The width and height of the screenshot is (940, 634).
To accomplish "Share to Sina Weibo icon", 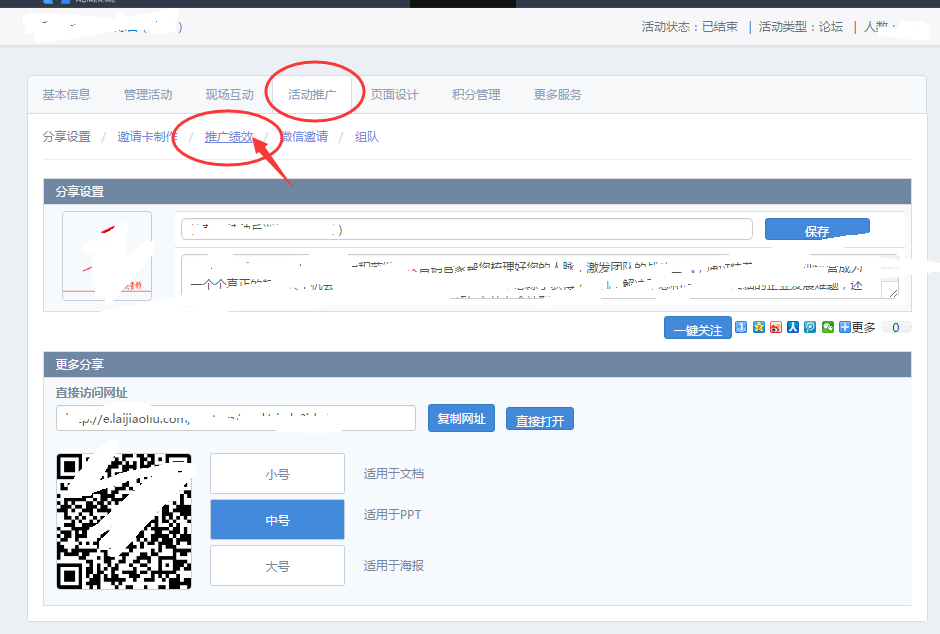I will [x=776, y=327].
